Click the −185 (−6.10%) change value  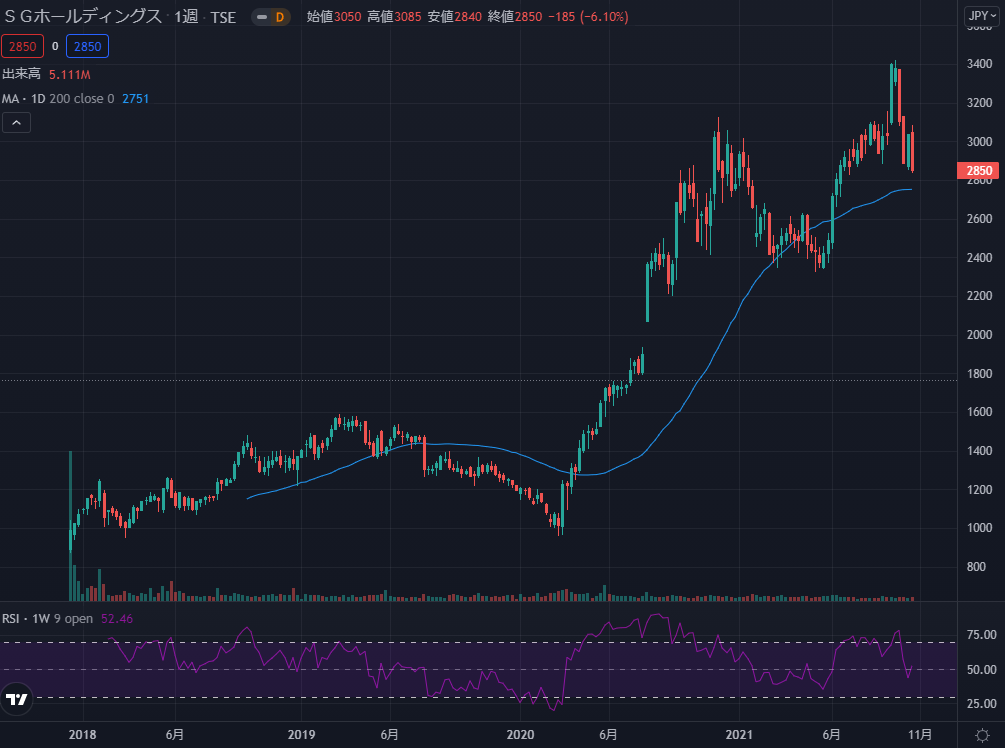point(588,17)
